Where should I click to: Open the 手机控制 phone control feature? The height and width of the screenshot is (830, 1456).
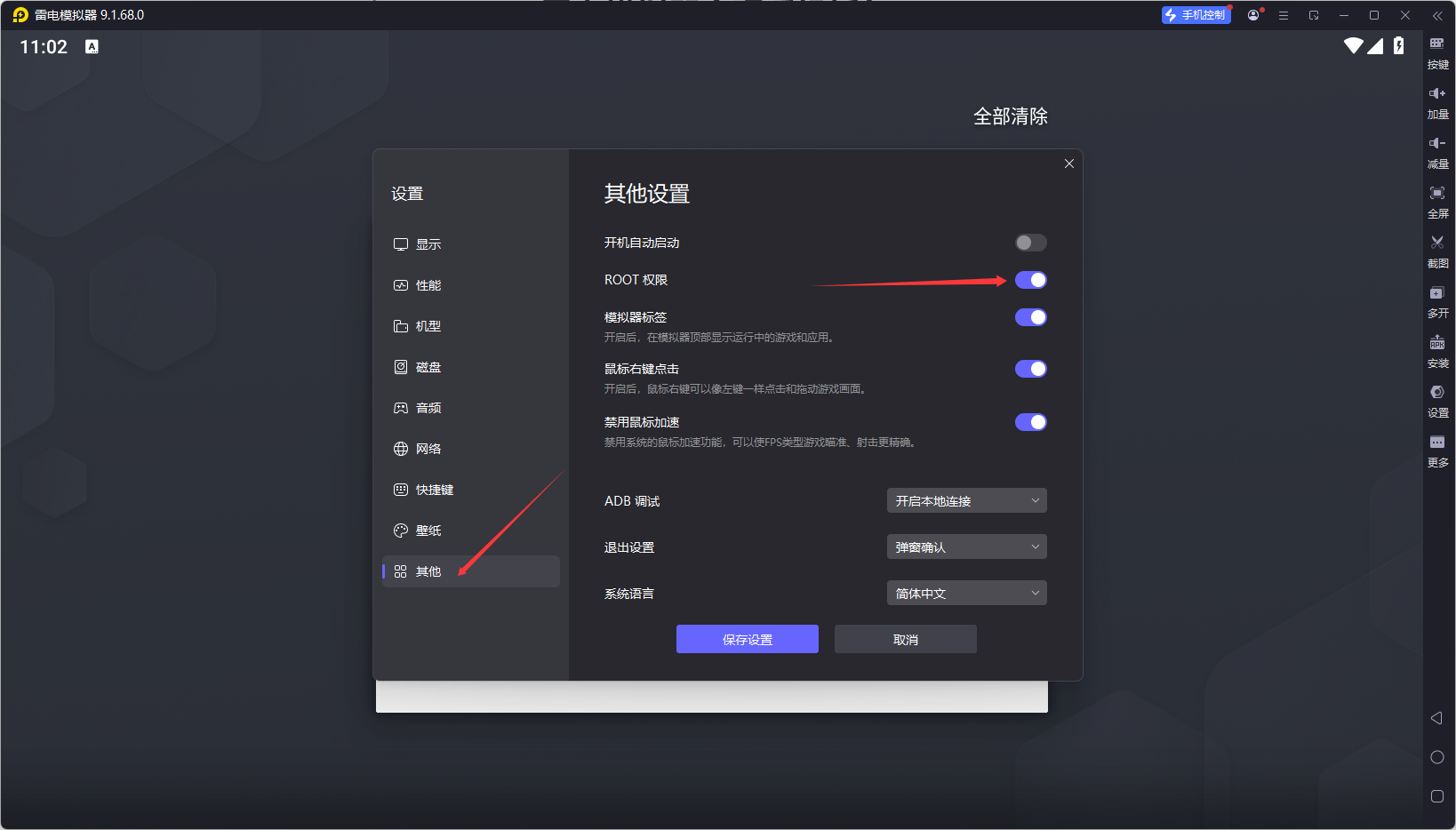tap(1196, 15)
